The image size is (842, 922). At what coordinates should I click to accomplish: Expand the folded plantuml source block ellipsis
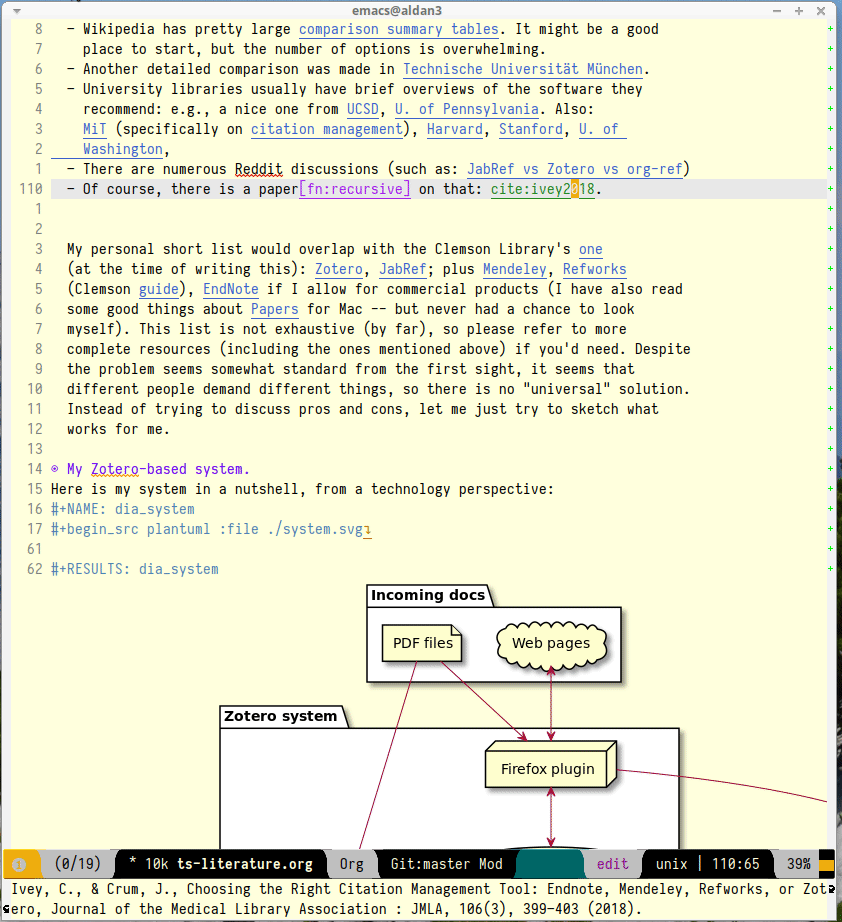tap(367, 530)
